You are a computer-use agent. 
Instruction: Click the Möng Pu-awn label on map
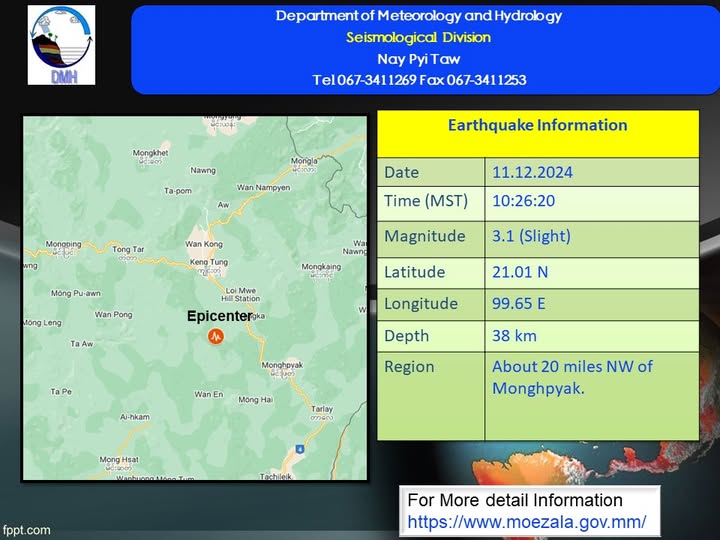(76, 293)
